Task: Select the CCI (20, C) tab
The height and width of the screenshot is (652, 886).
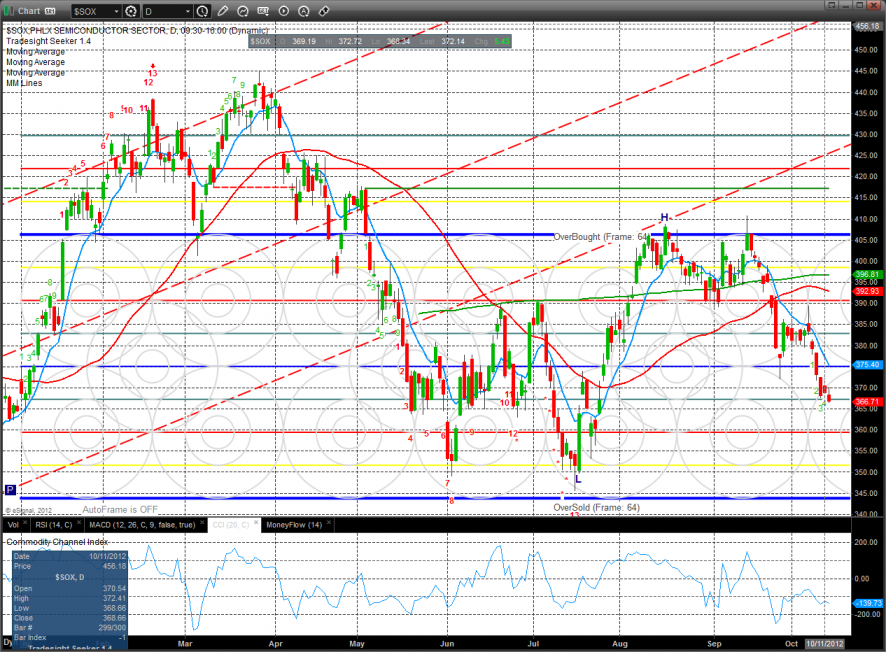Action: tap(231, 525)
